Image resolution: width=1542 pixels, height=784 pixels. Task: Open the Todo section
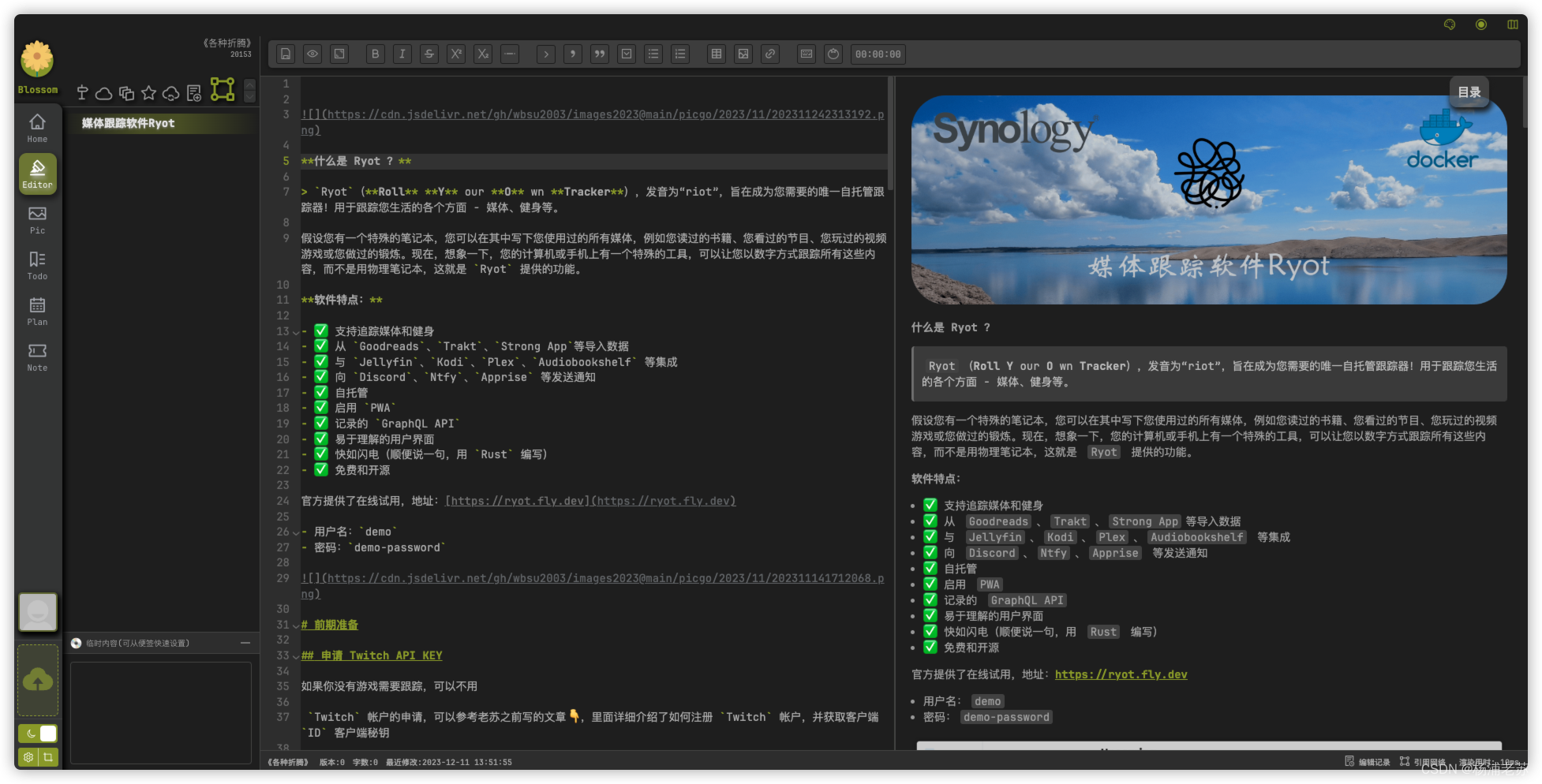pos(37,265)
